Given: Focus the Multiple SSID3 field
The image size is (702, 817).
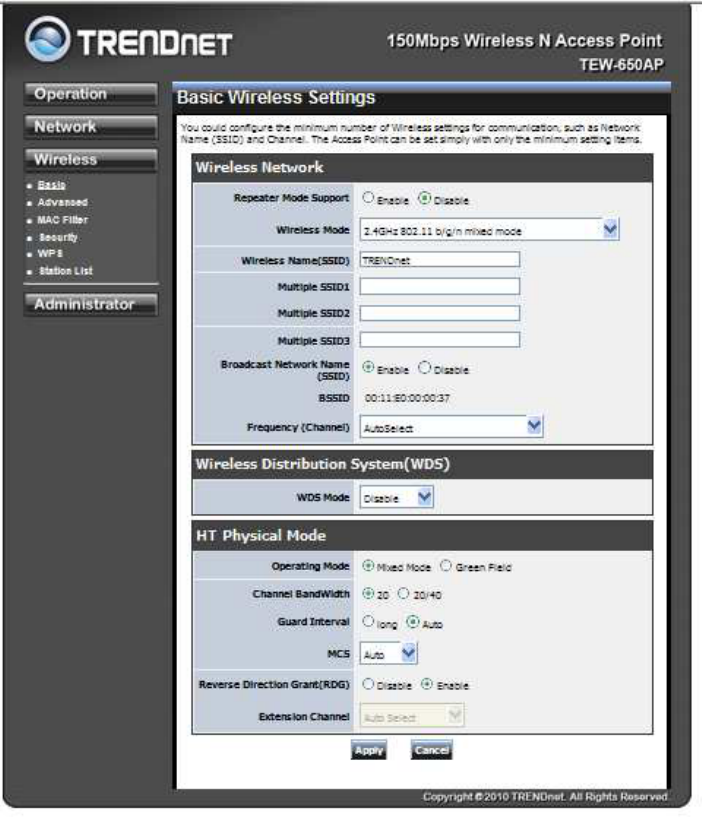Looking at the screenshot, I should (440, 340).
